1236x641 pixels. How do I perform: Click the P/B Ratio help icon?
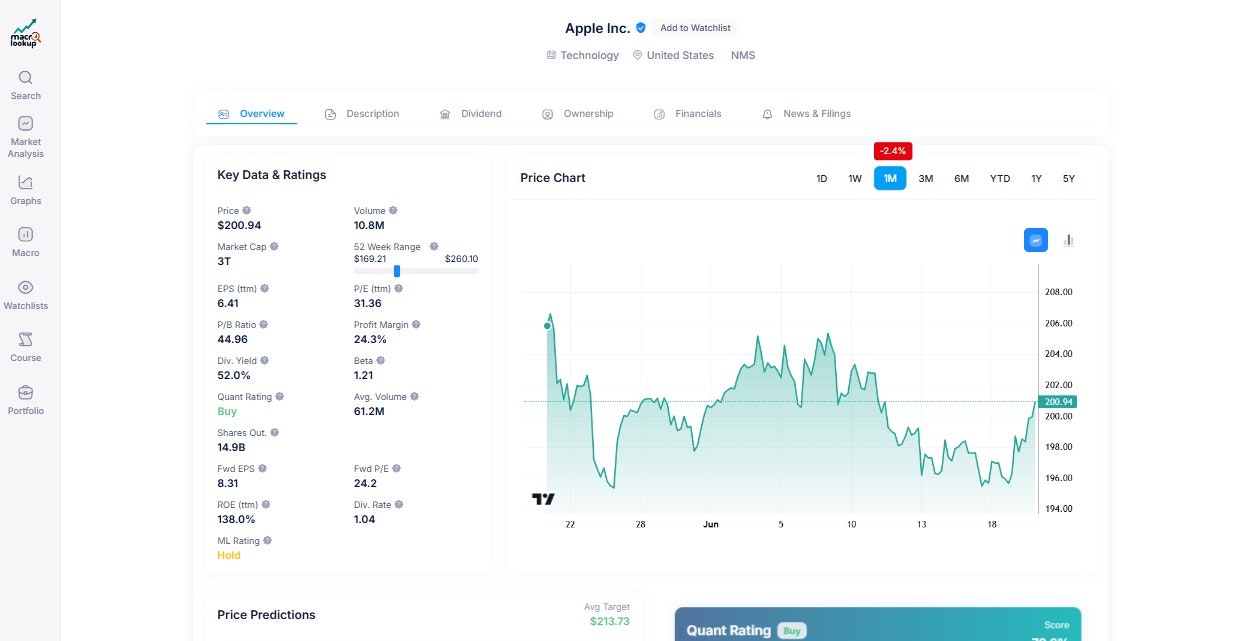[x=264, y=325]
